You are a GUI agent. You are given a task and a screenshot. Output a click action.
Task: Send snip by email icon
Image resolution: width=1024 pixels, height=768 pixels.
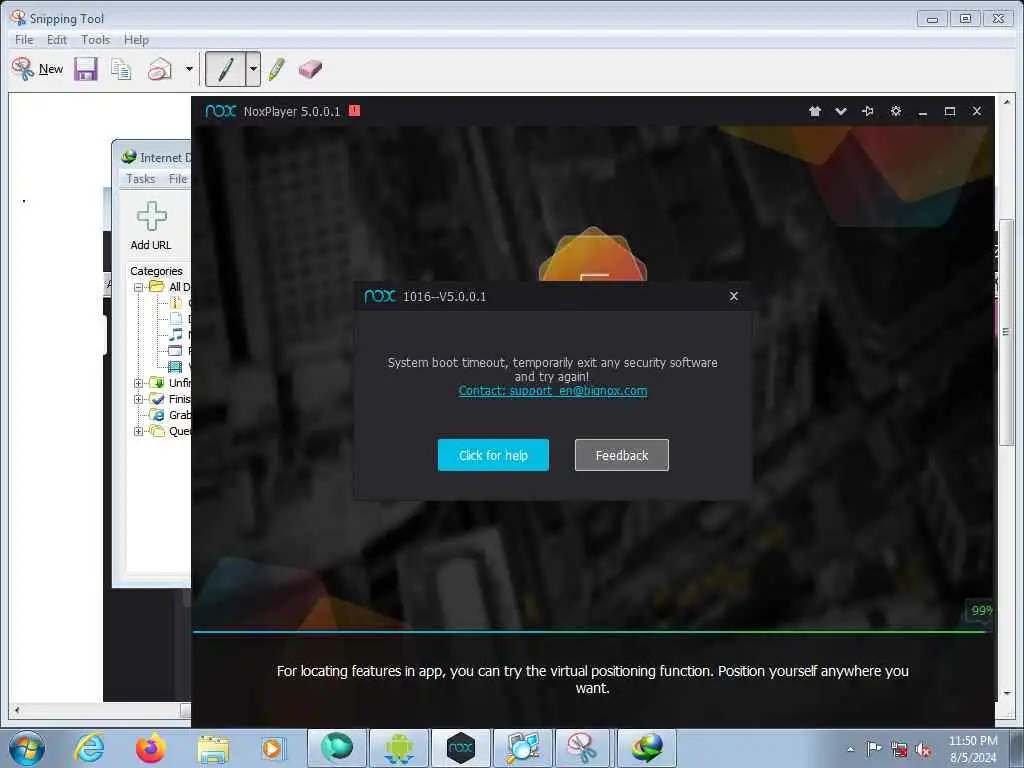159,69
